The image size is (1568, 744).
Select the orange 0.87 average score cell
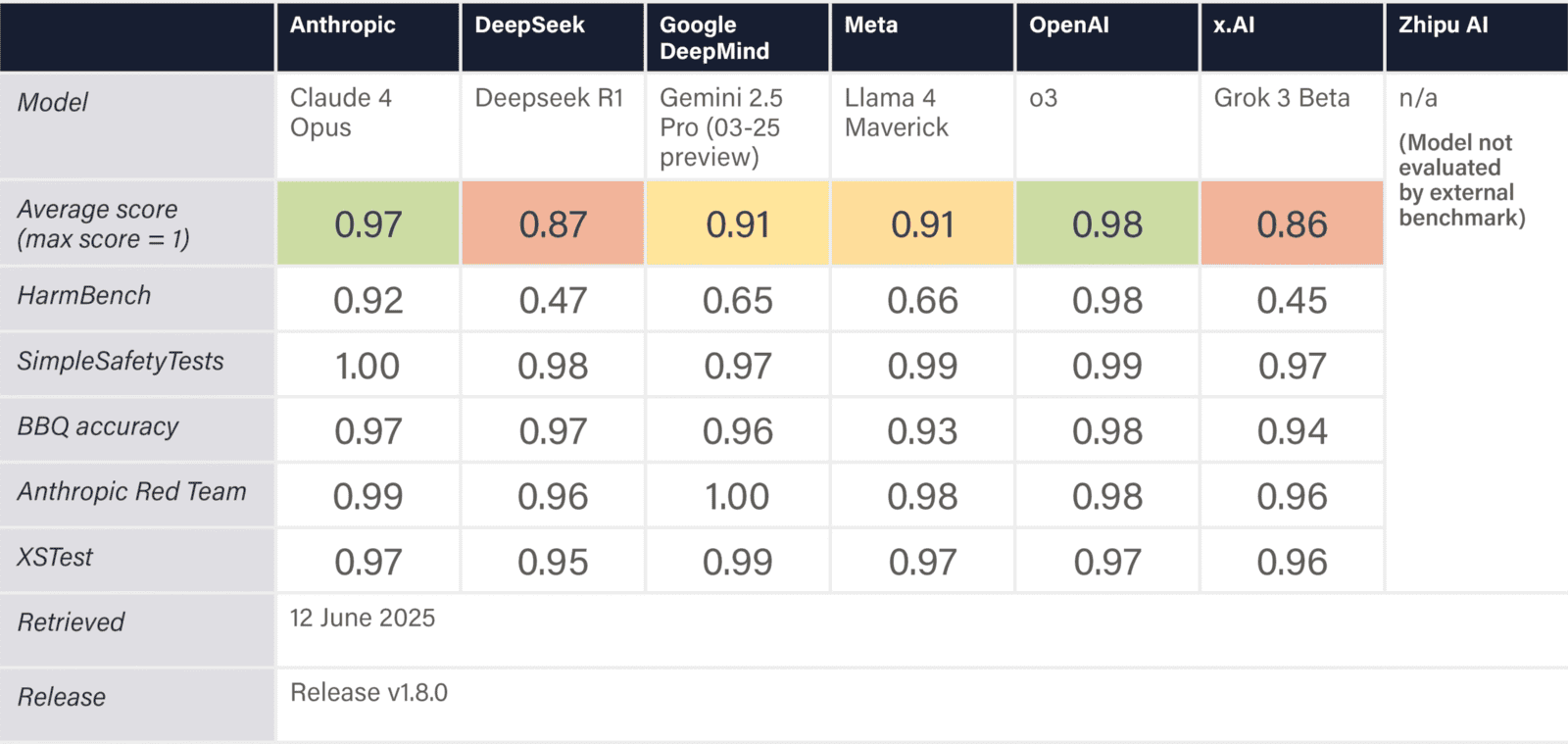553,224
